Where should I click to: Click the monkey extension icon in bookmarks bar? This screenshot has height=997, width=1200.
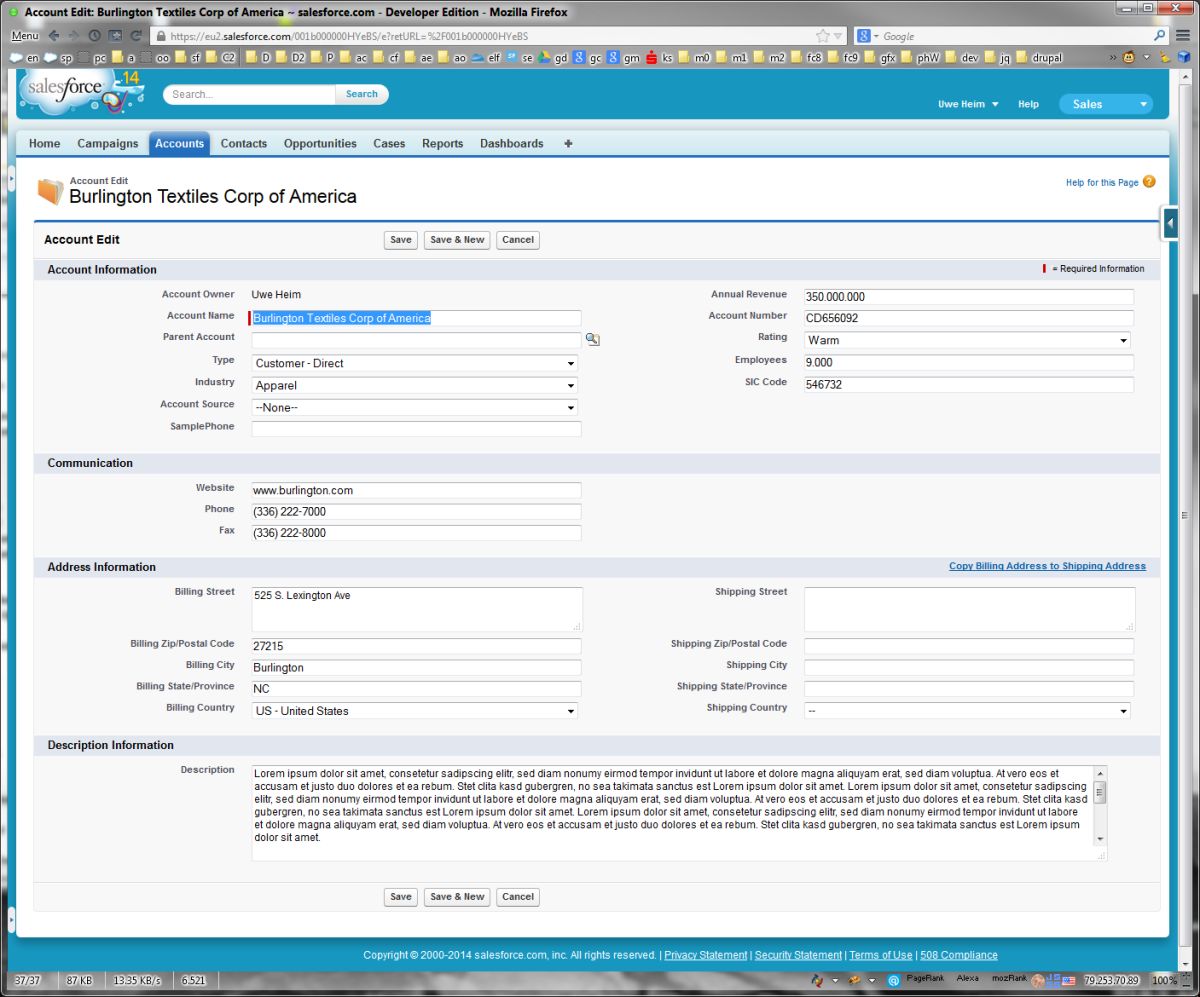(1129, 58)
